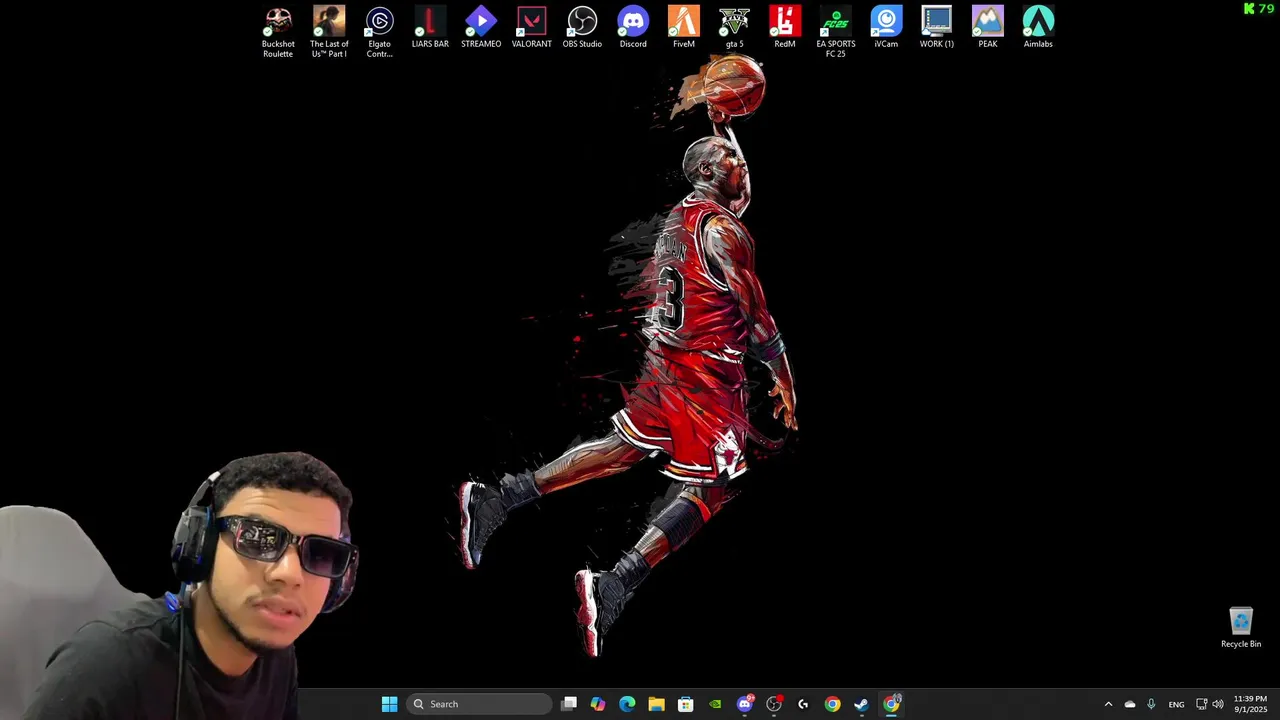Open OBS Studio from the taskbar
Viewport: 1280px width, 720px height.
pyautogui.click(x=774, y=704)
